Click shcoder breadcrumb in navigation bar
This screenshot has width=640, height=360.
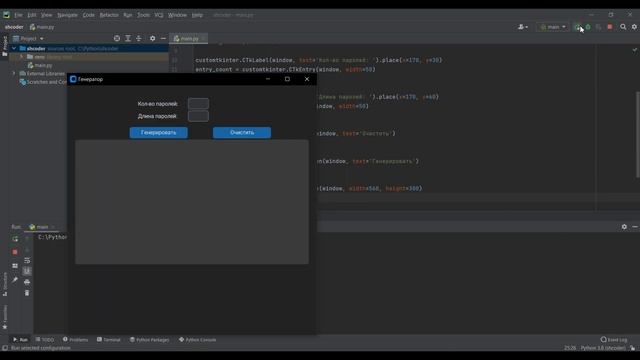click(x=14, y=27)
